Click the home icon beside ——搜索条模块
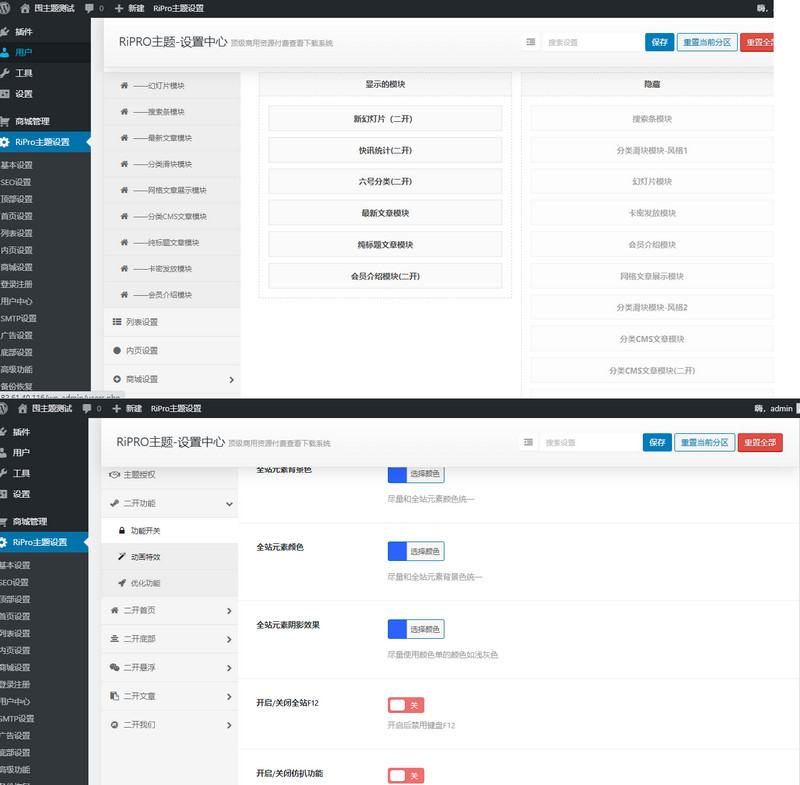Screen dimensions: 800x785 pyautogui.click(x=124, y=111)
